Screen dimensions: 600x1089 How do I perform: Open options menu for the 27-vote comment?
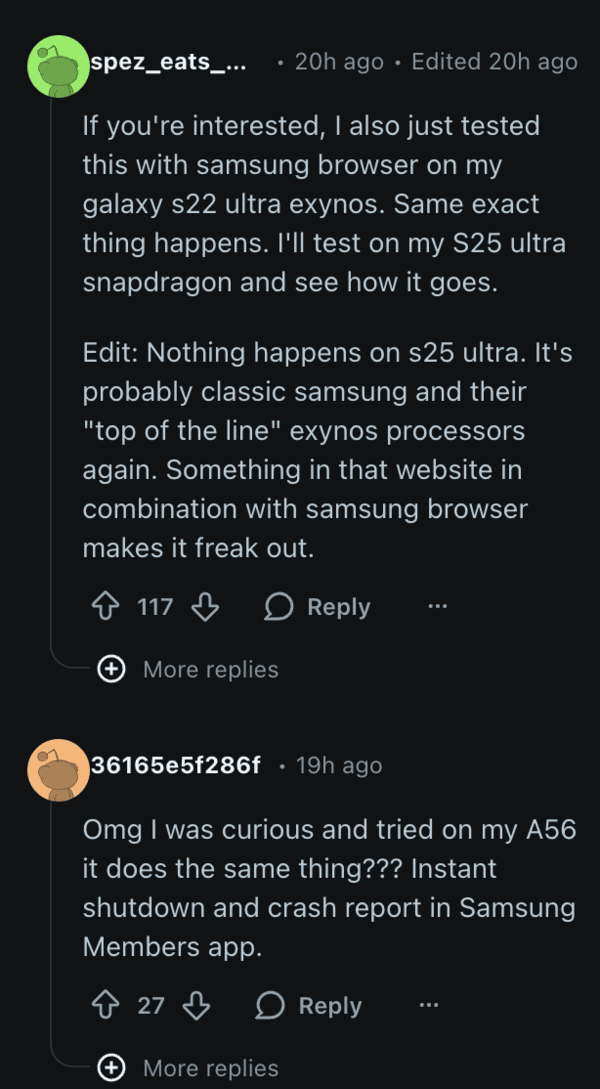coord(428,1005)
